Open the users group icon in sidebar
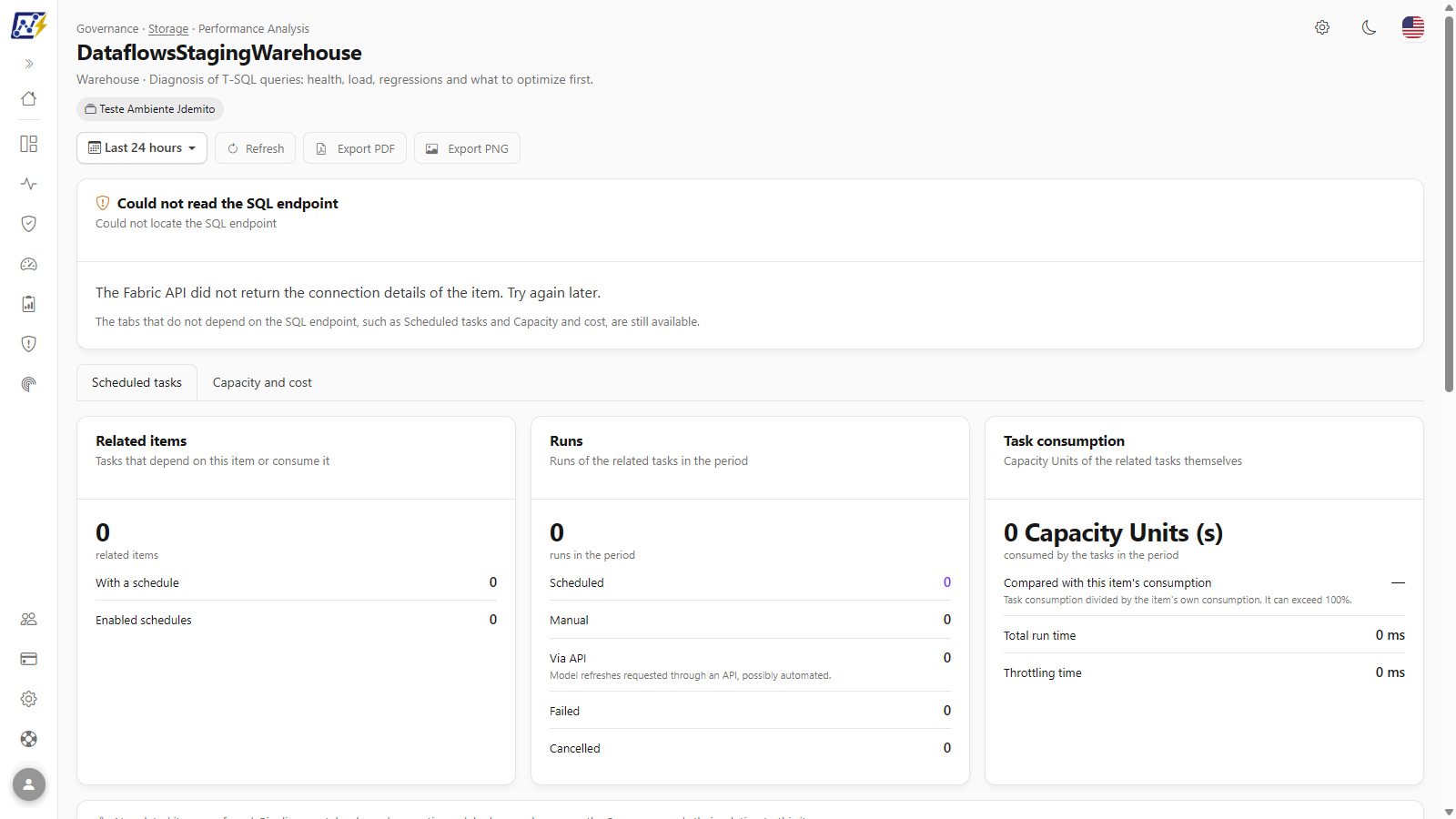This screenshot has height=819, width=1456. click(29, 619)
